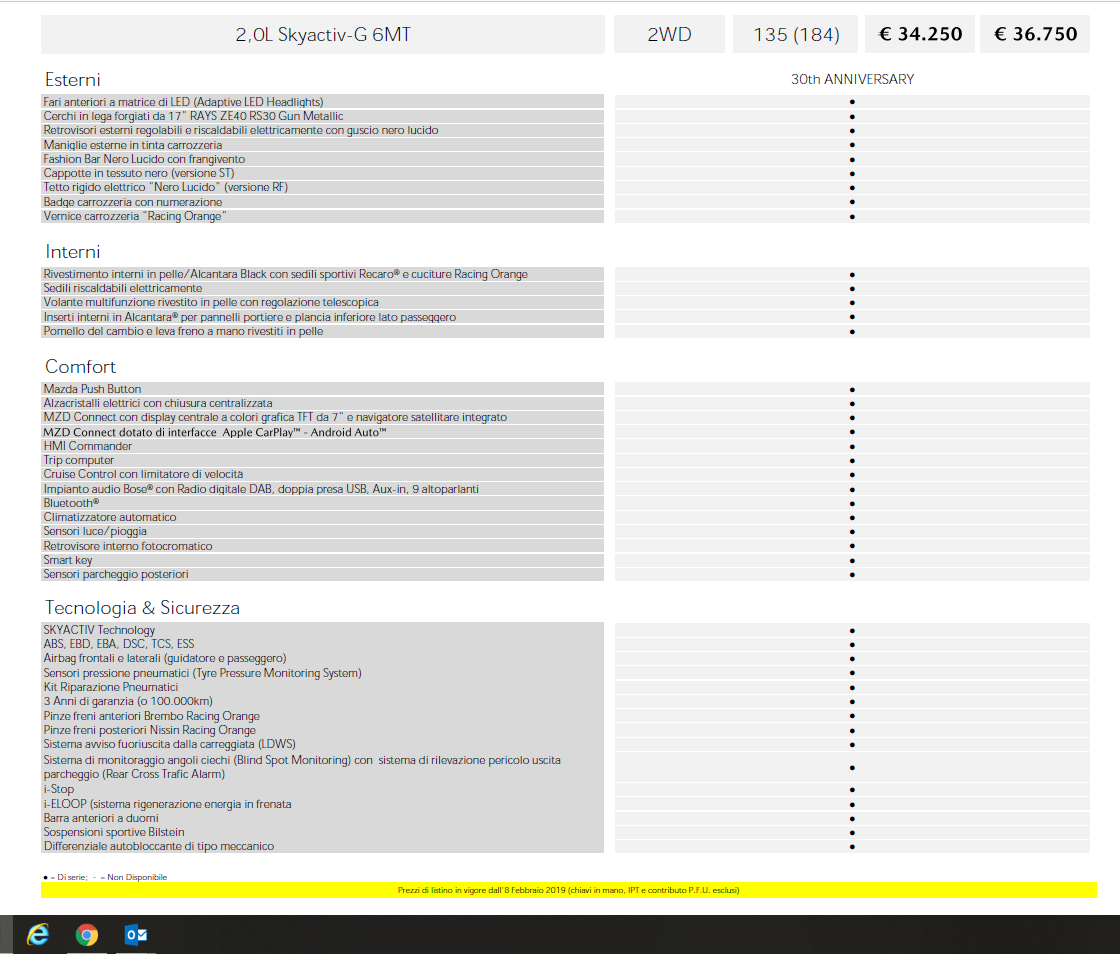Click 'Climatizzatore automatico'
Screen dimensions: 1120x954
pyautogui.click(x=322, y=518)
